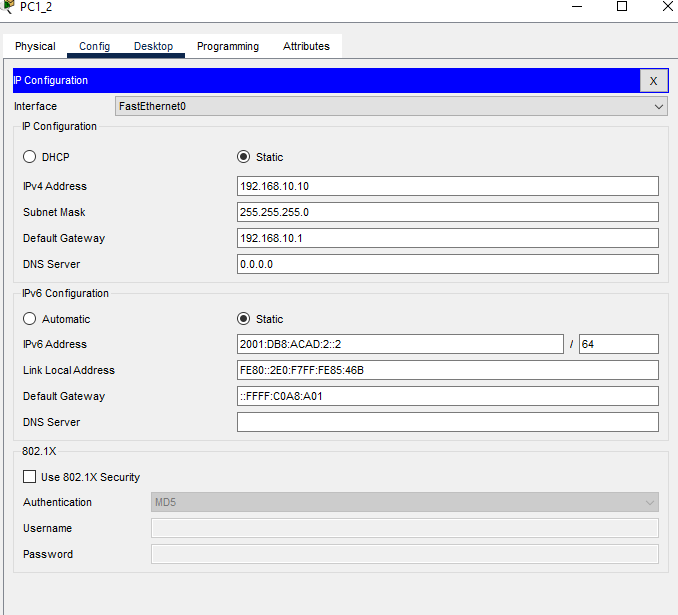Minimize the PC1_2 window
This screenshot has width=678, height=615.
[576, 6]
